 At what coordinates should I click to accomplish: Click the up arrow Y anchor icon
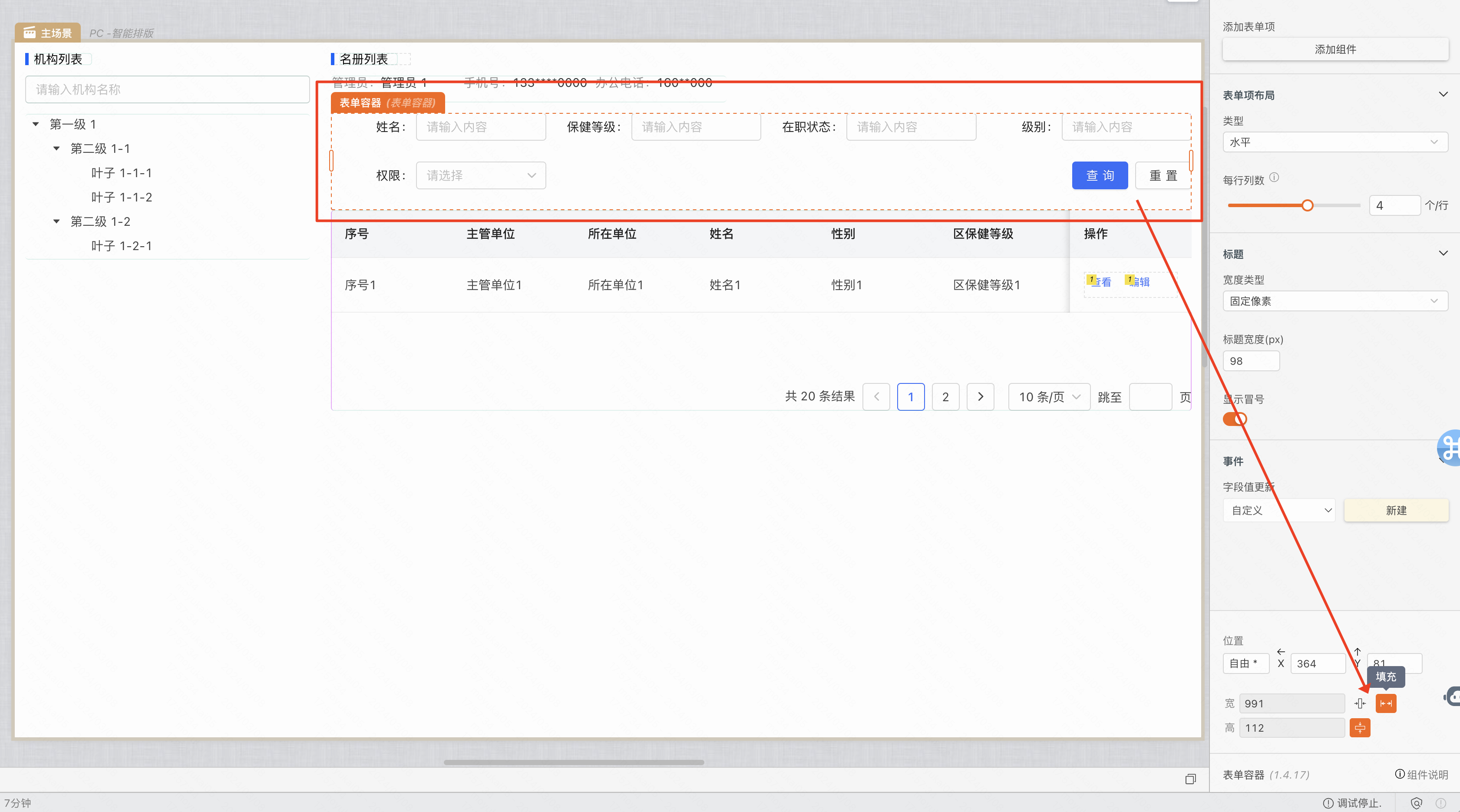(x=1358, y=652)
